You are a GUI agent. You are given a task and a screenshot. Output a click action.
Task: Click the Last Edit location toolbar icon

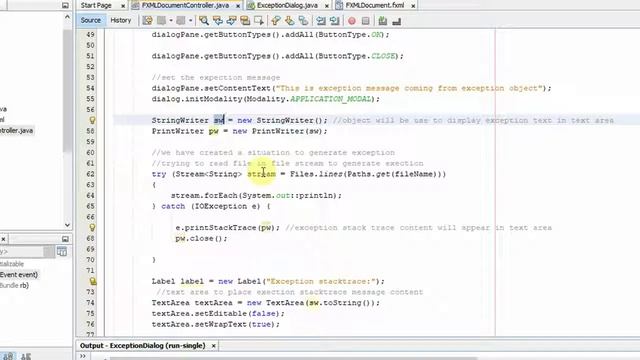(x=147, y=20)
